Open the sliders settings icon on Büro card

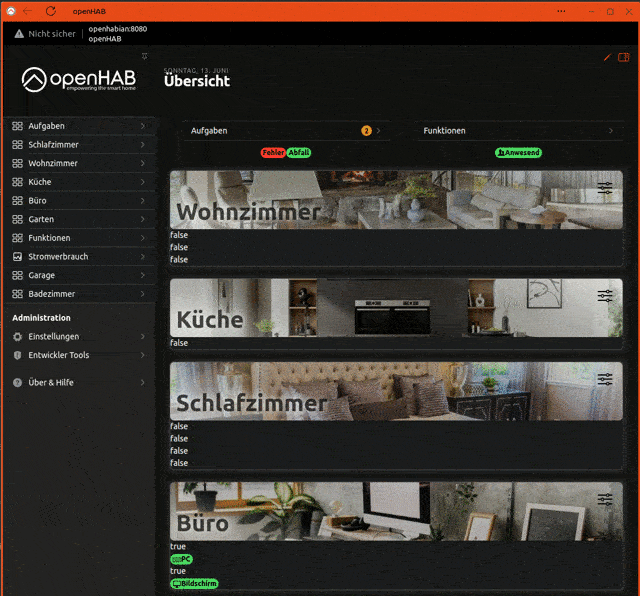click(605, 499)
